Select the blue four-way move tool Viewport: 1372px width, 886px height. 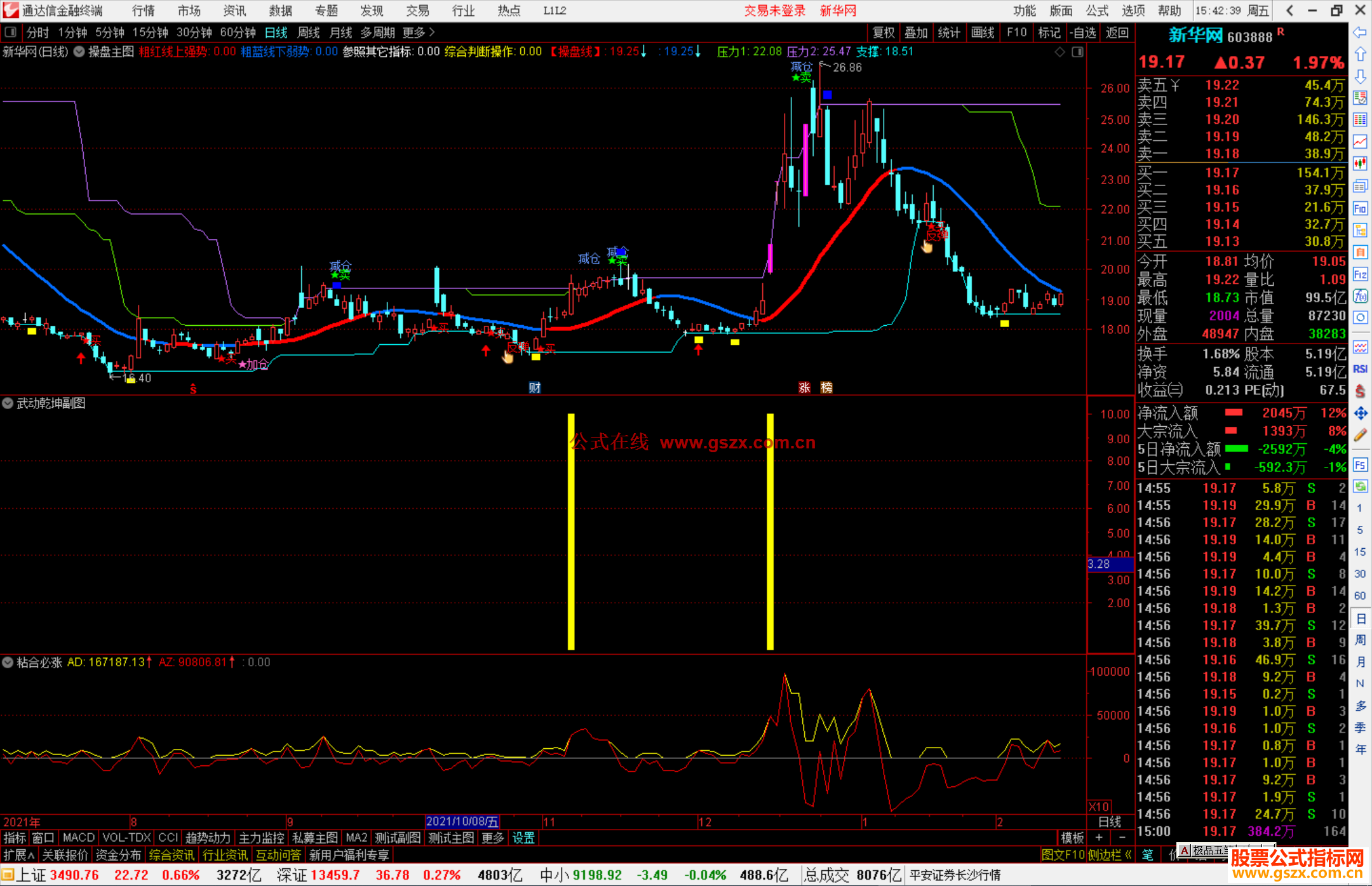point(1360,413)
